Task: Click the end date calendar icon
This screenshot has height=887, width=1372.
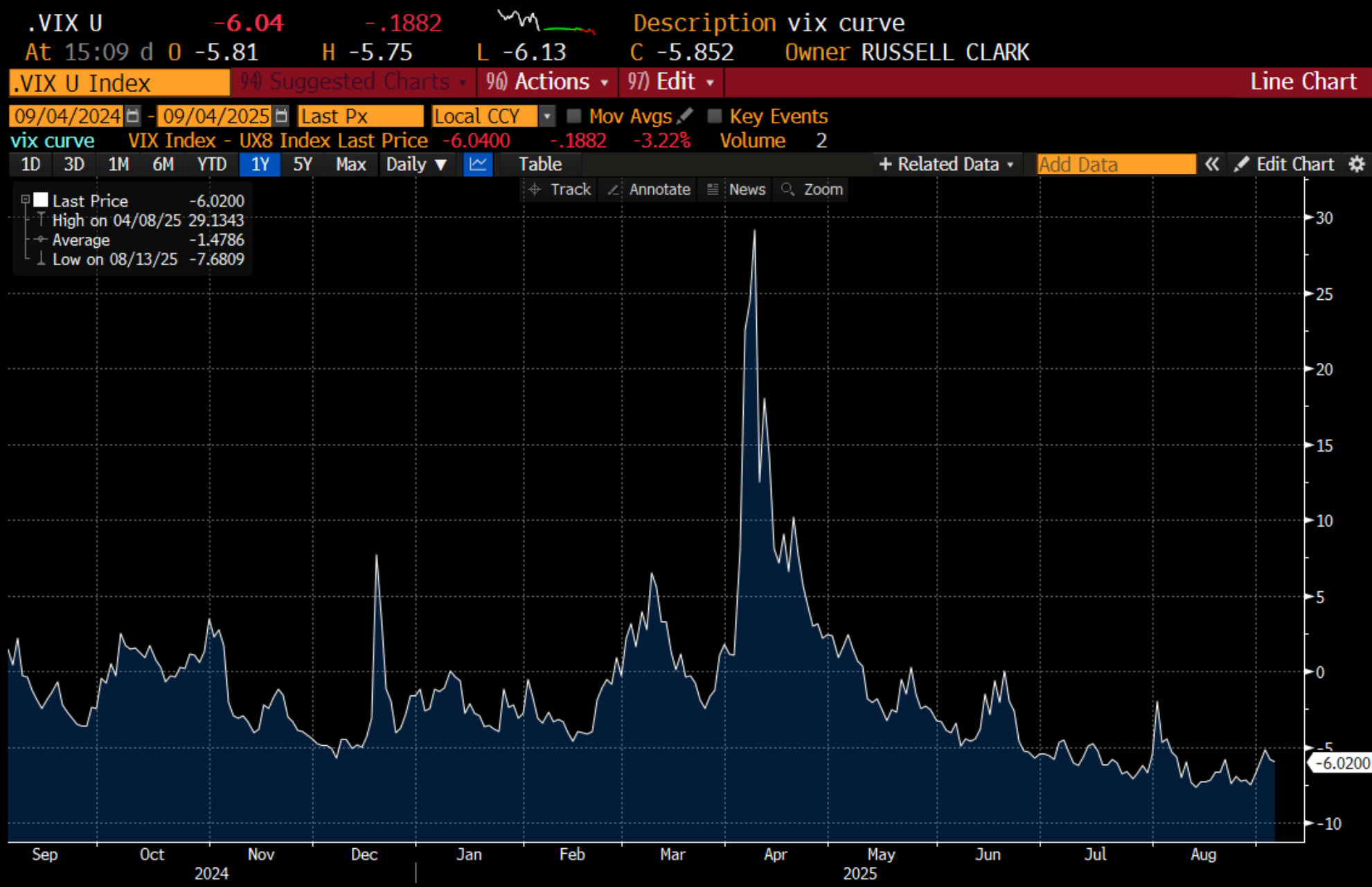Action: click(280, 116)
